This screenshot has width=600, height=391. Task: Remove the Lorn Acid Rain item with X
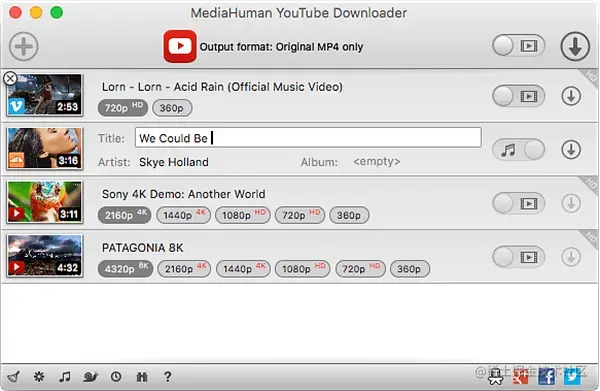point(10,78)
